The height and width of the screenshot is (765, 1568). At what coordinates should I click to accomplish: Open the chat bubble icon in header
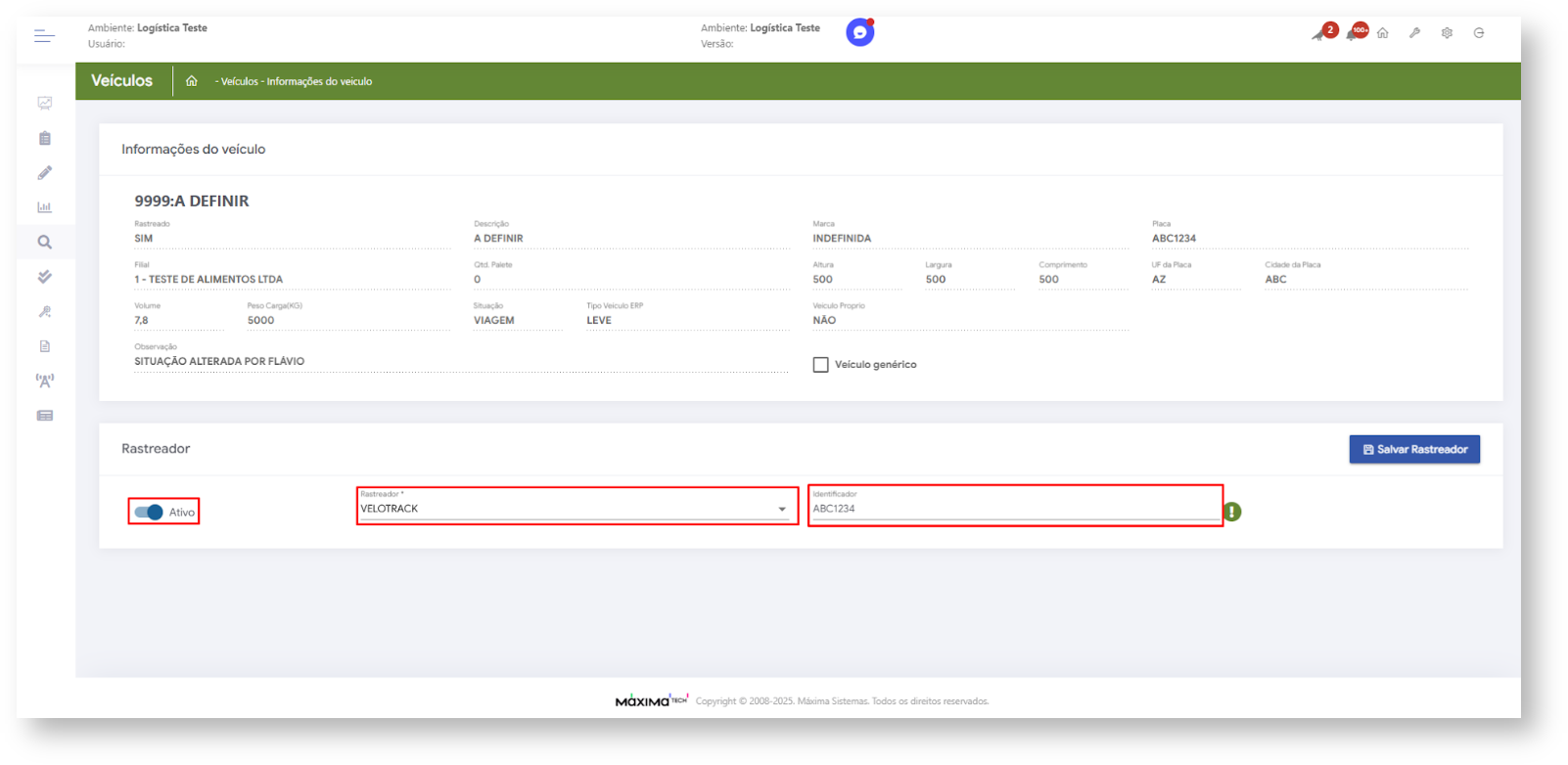point(859,33)
